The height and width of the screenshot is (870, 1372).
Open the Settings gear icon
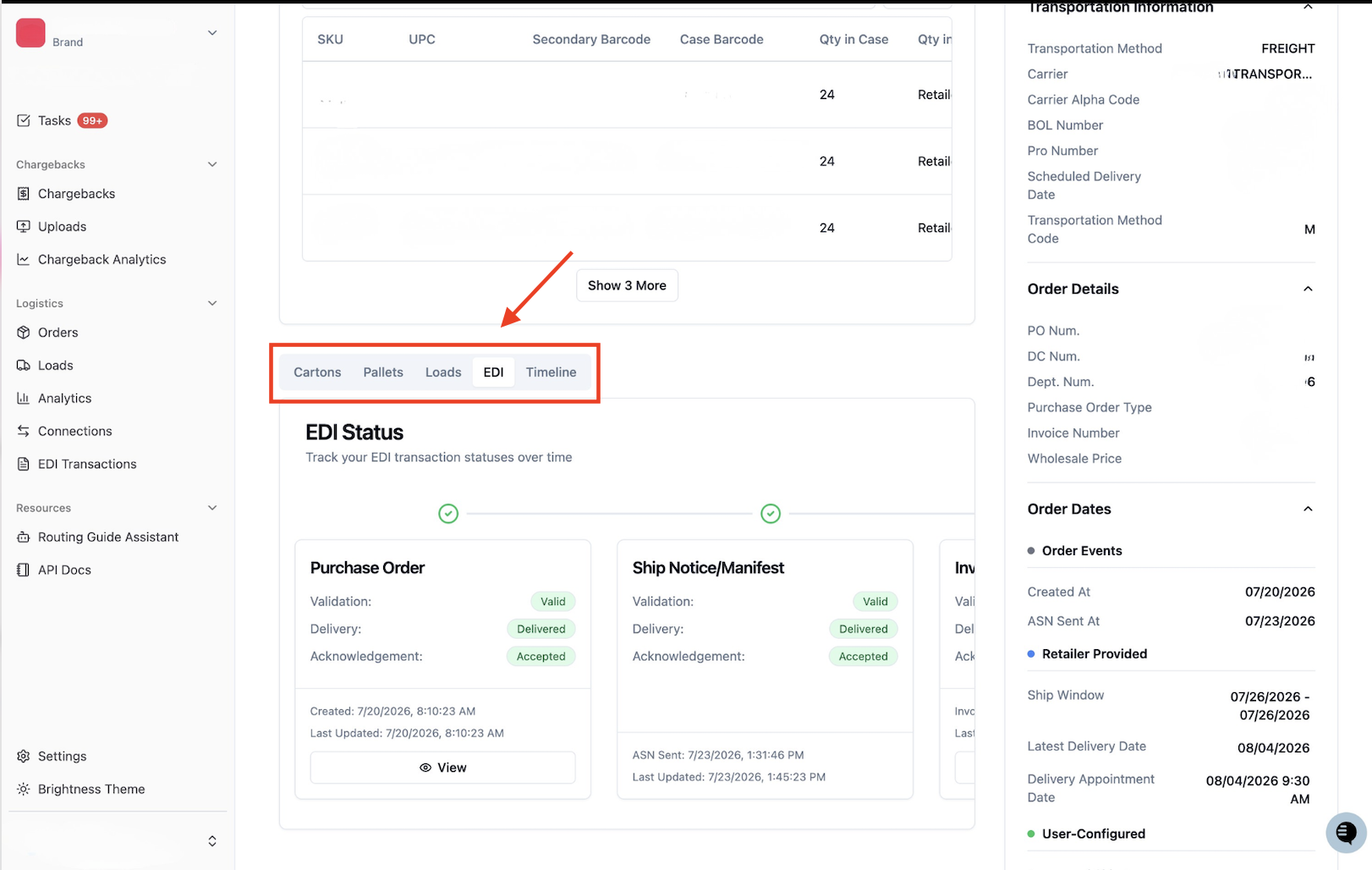24,757
